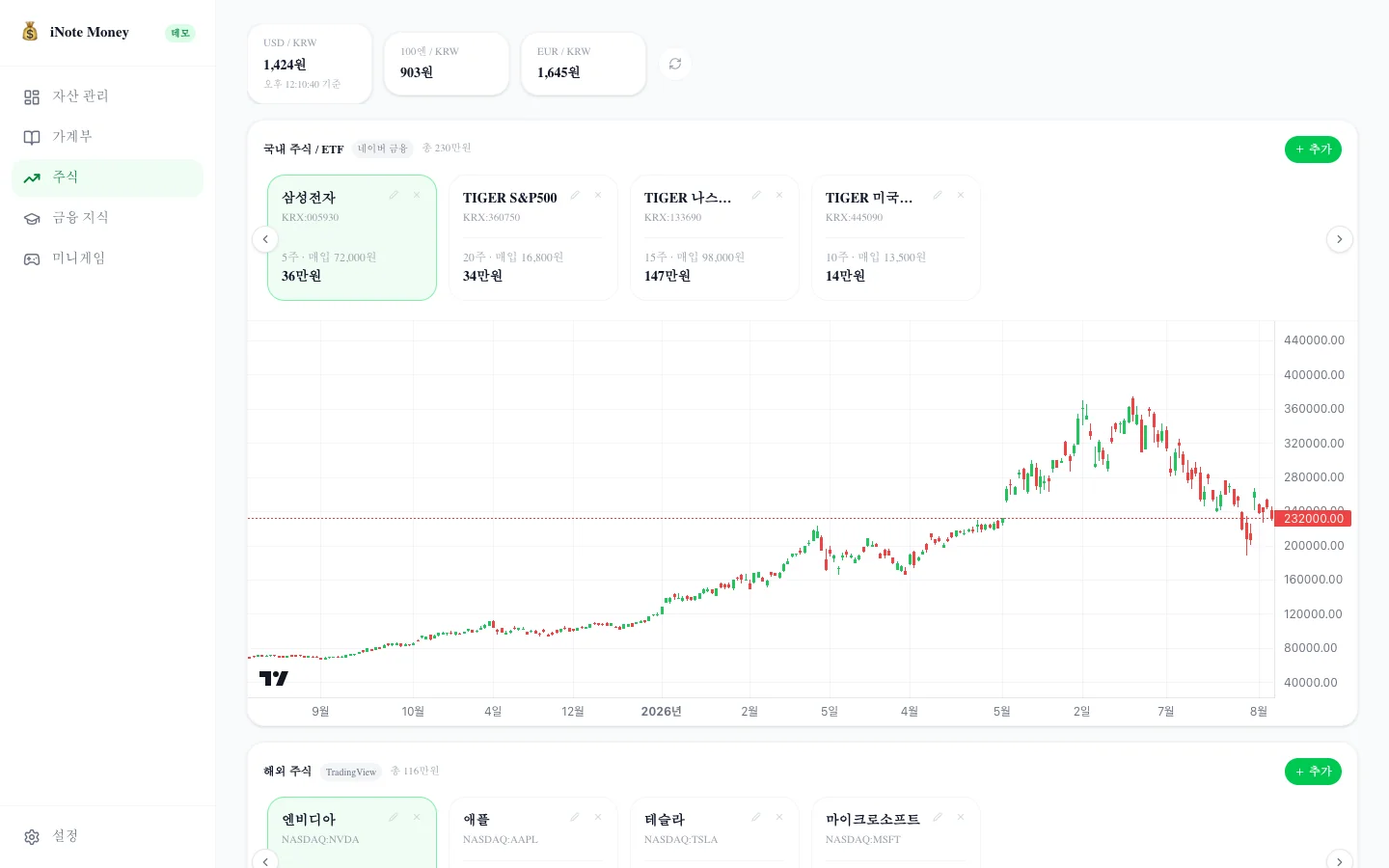The width and height of the screenshot is (1389, 868).
Task: Delete the TIGER S&P500 card
Action: (x=598, y=195)
